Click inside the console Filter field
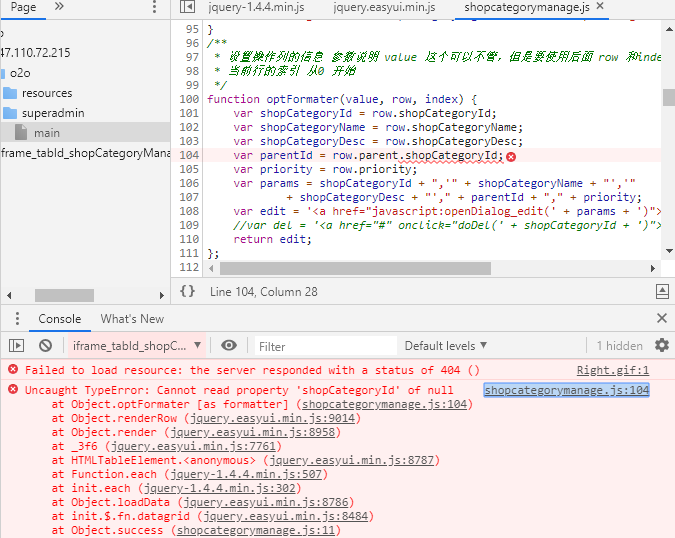 pos(325,346)
